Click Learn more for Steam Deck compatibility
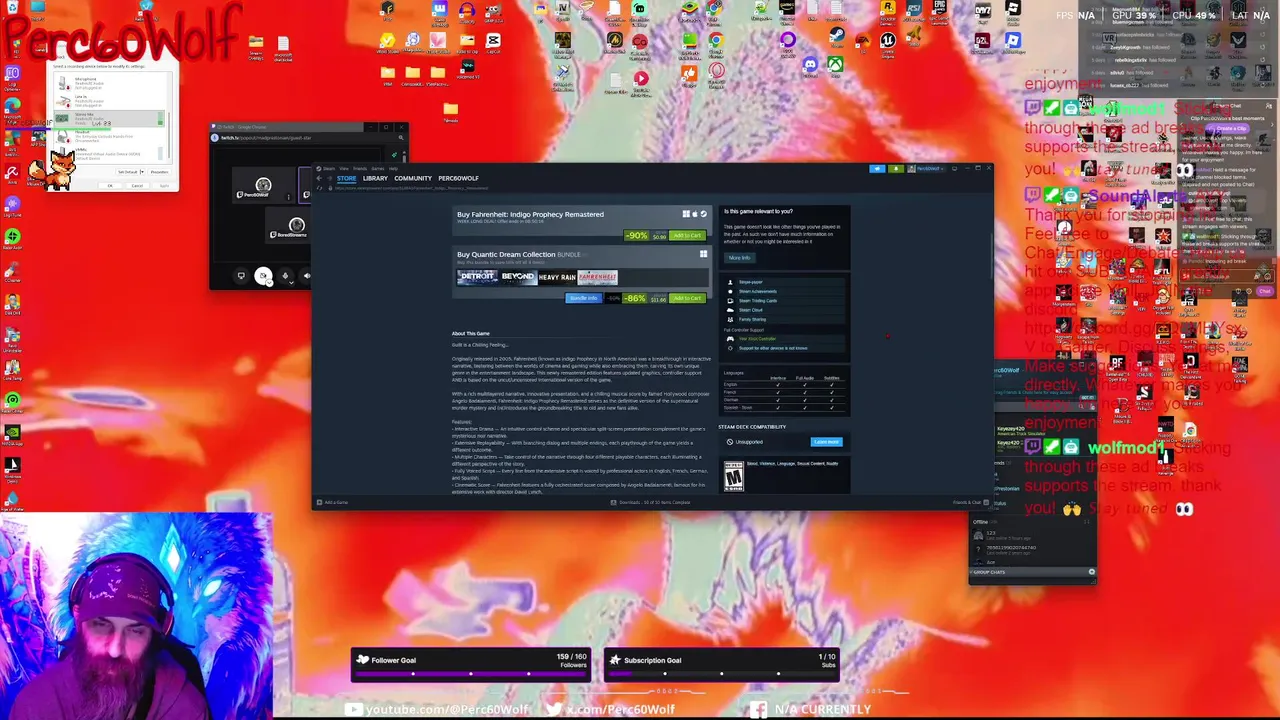1280x720 pixels. pos(826,441)
